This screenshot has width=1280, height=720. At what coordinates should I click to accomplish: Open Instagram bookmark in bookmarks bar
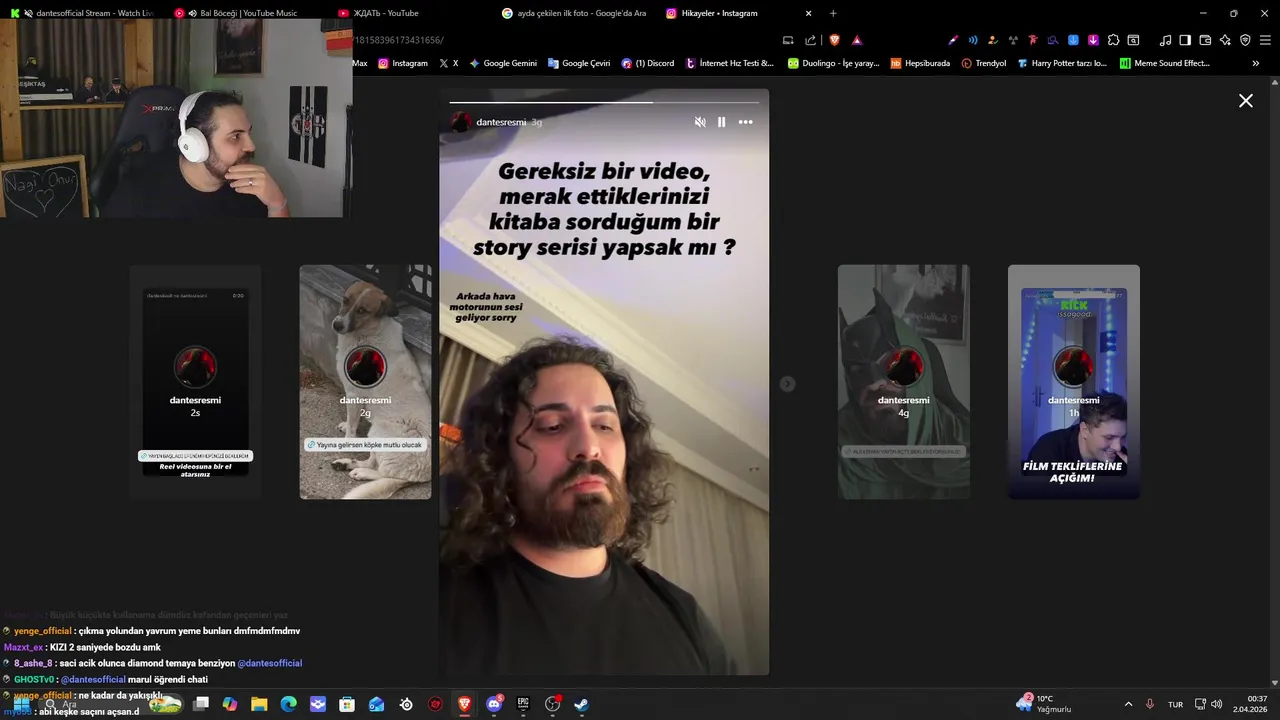click(x=403, y=63)
